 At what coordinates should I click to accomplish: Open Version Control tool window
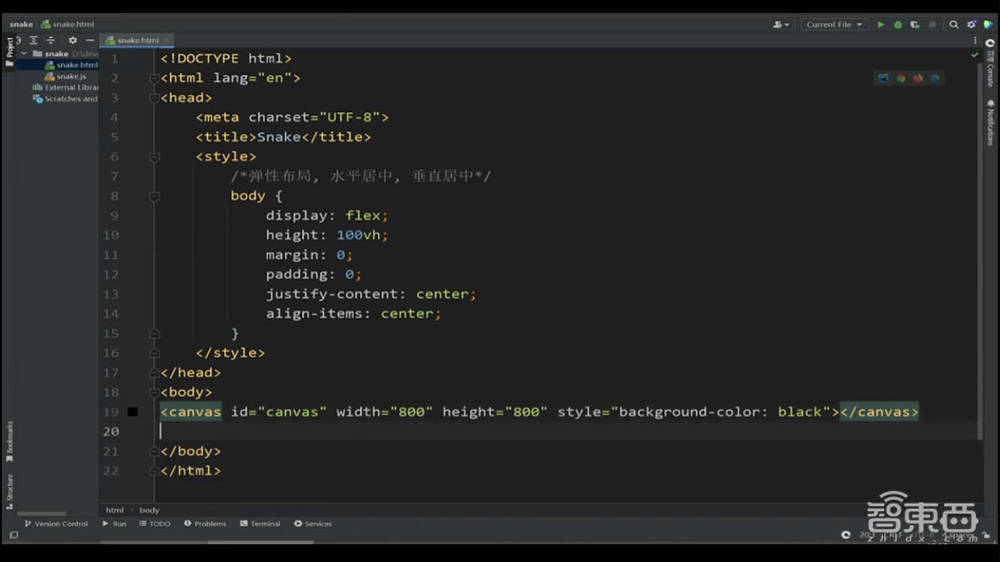(x=56, y=524)
